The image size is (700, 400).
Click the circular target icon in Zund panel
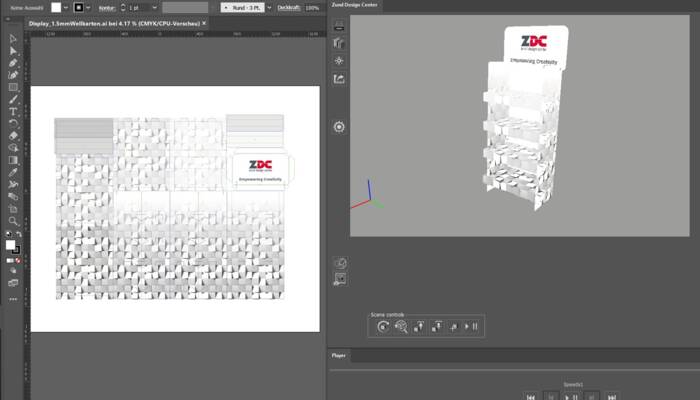340,127
